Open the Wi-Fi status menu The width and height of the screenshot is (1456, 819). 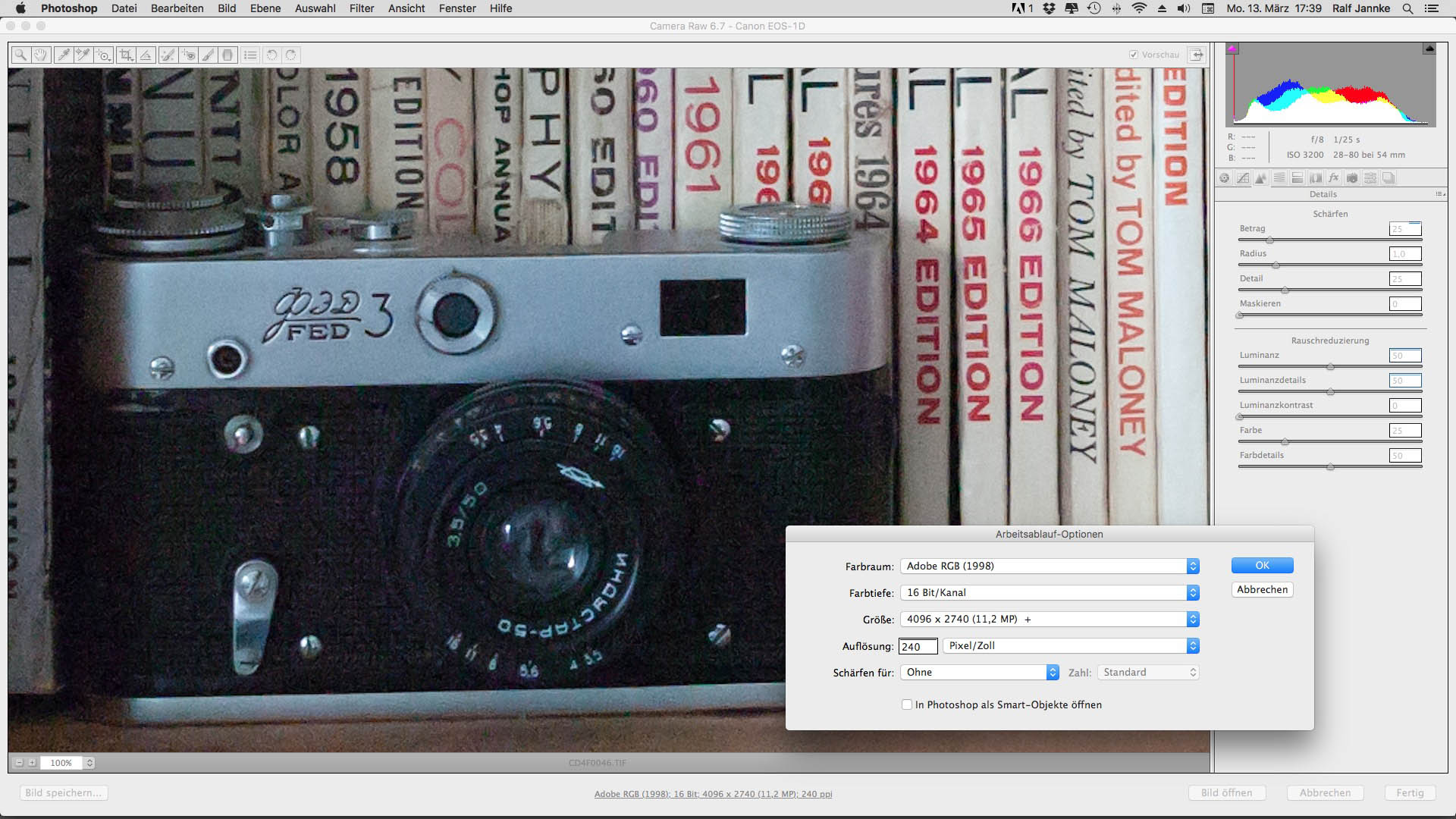tap(1139, 8)
